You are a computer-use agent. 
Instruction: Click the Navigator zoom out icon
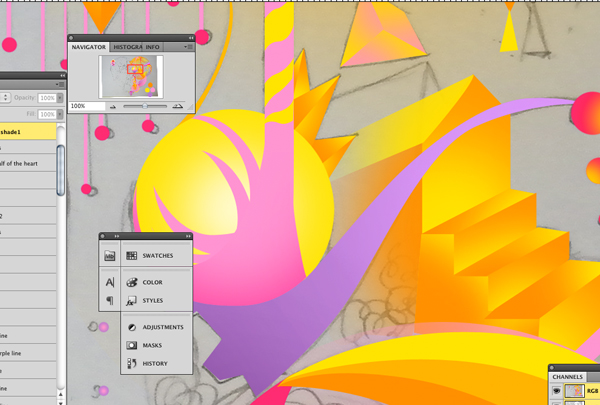coord(112,107)
